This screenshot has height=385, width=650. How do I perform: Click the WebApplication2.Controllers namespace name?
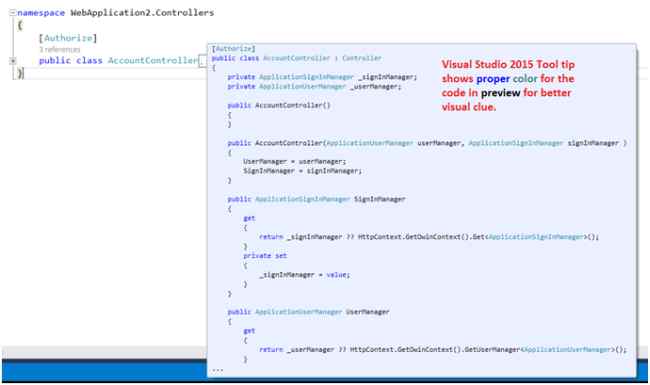[x=142, y=13]
